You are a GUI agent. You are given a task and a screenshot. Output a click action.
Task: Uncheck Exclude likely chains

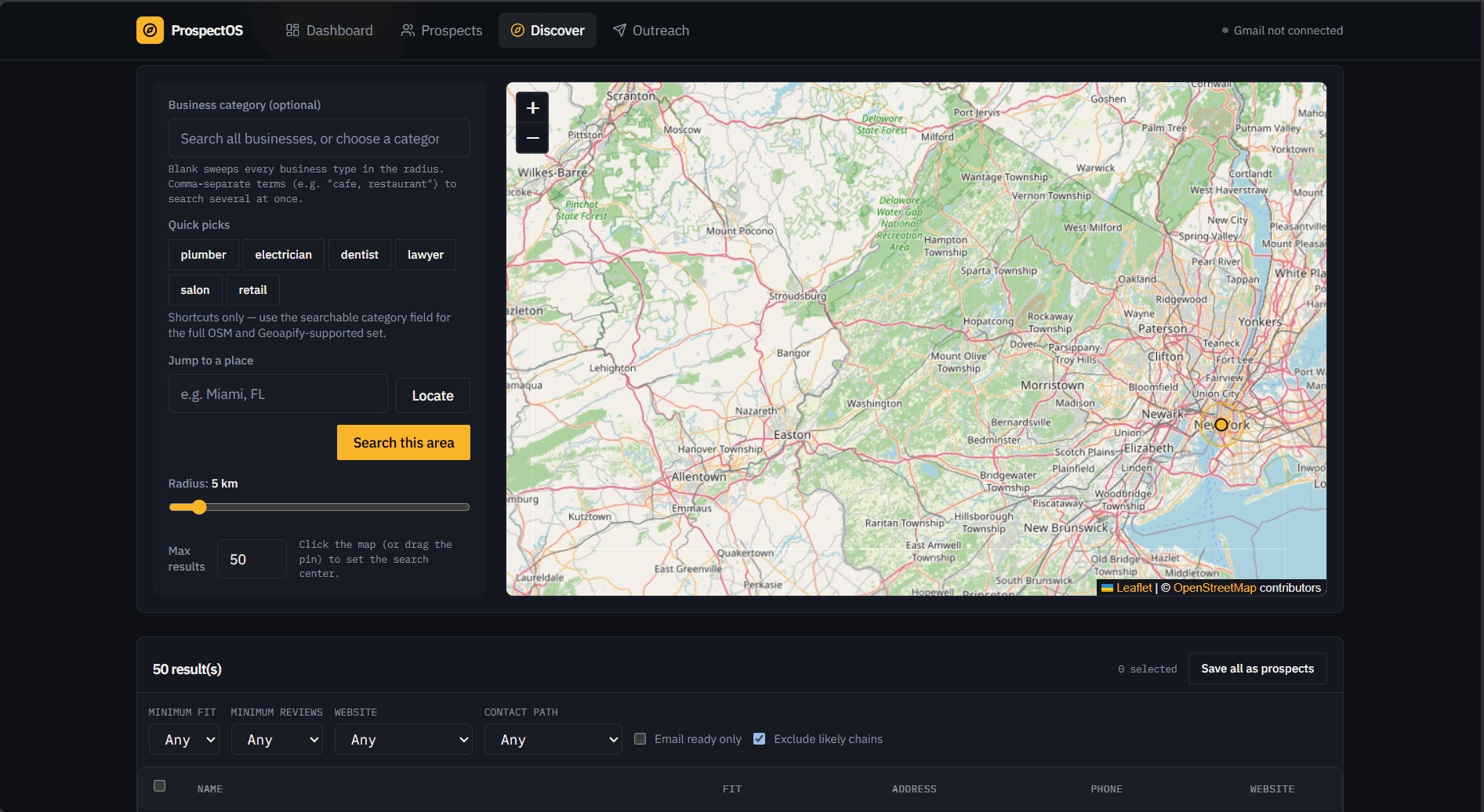pyautogui.click(x=759, y=739)
